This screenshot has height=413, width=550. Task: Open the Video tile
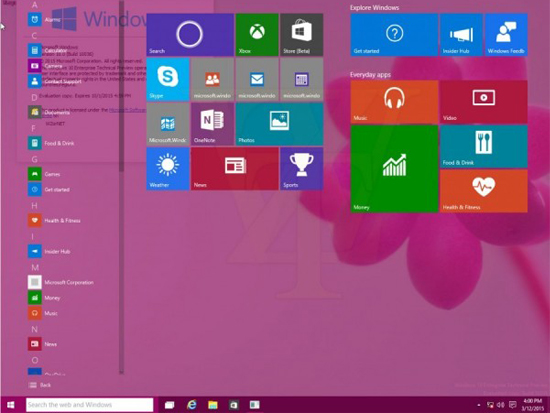[483, 102]
